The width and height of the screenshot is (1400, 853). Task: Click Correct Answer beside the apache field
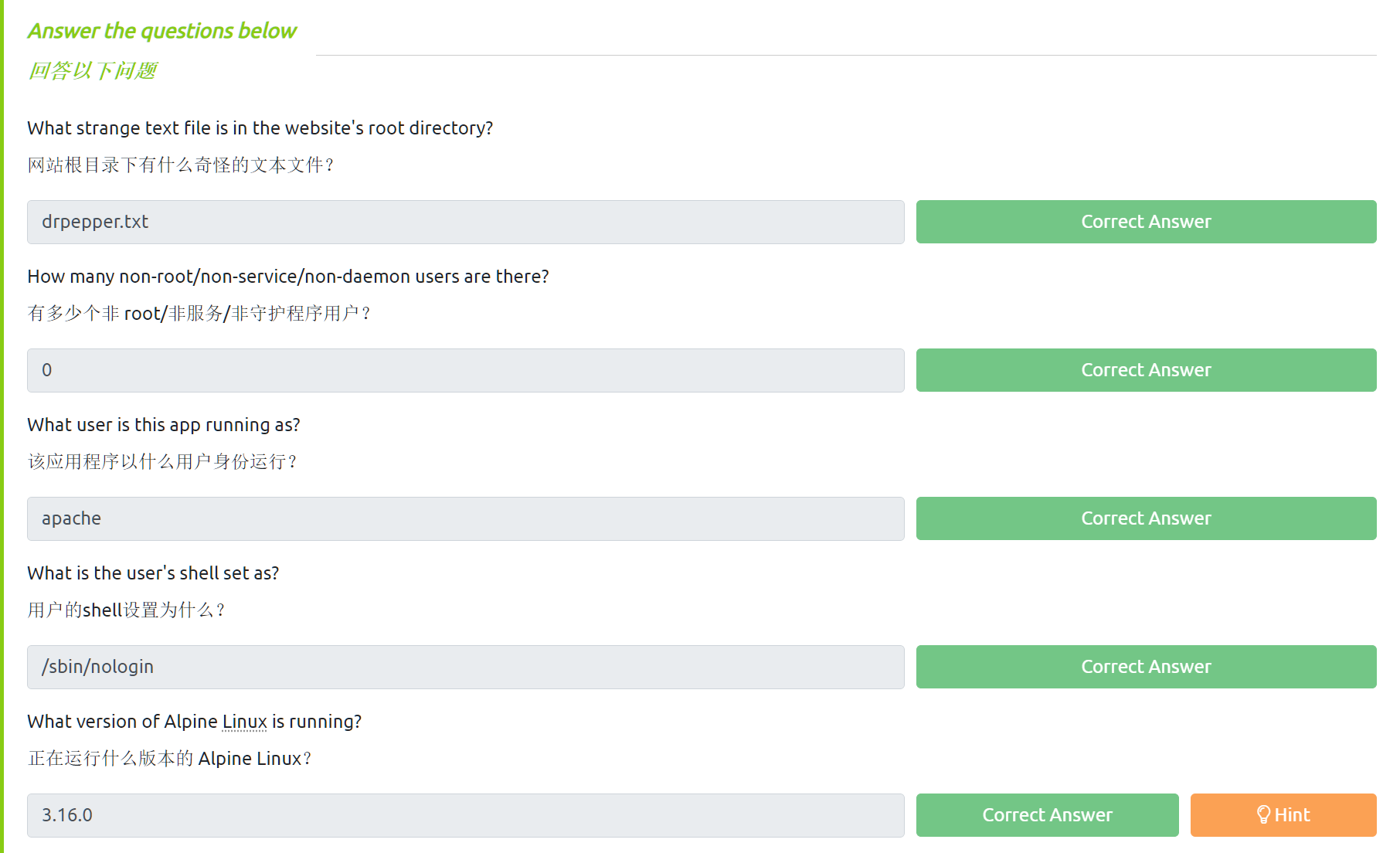coord(1146,518)
